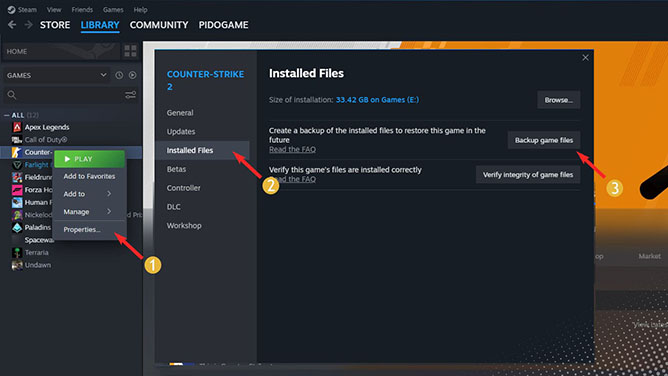This screenshot has width=668, height=376.
Task: Click Verify integrity of game files
Action: (528, 175)
